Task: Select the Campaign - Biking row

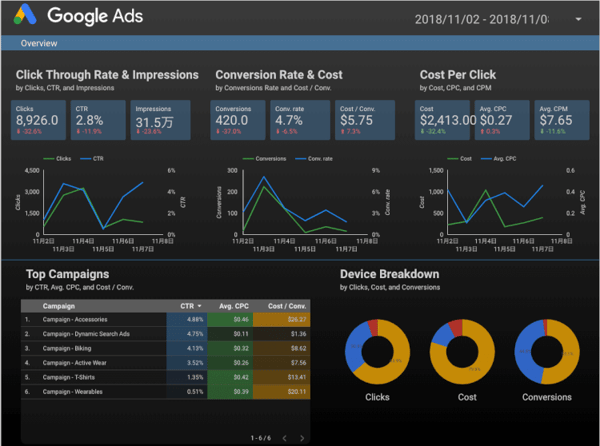Action: [x=165, y=348]
